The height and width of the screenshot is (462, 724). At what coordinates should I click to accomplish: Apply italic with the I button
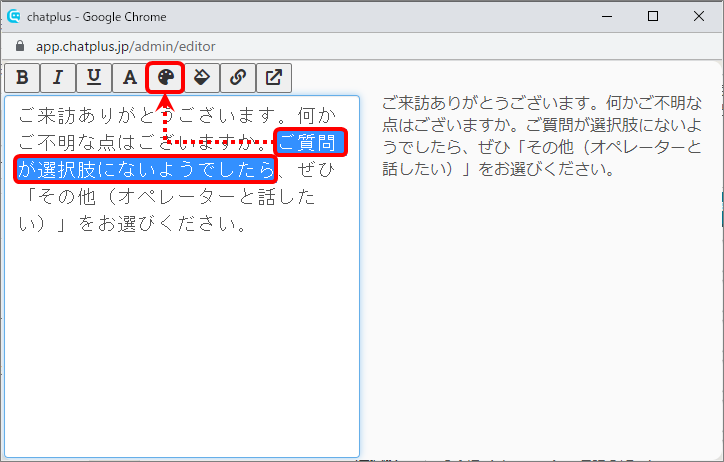coord(58,78)
